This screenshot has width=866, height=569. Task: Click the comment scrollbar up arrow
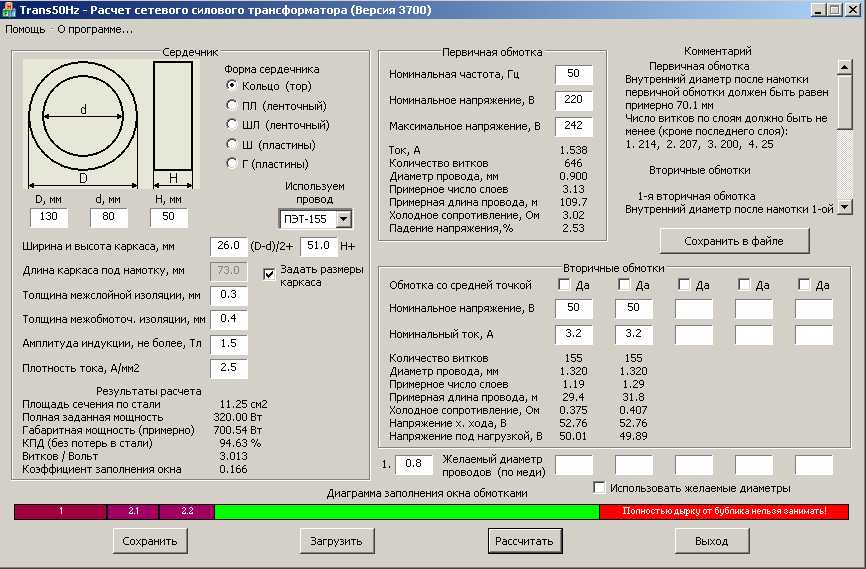tap(844, 67)
